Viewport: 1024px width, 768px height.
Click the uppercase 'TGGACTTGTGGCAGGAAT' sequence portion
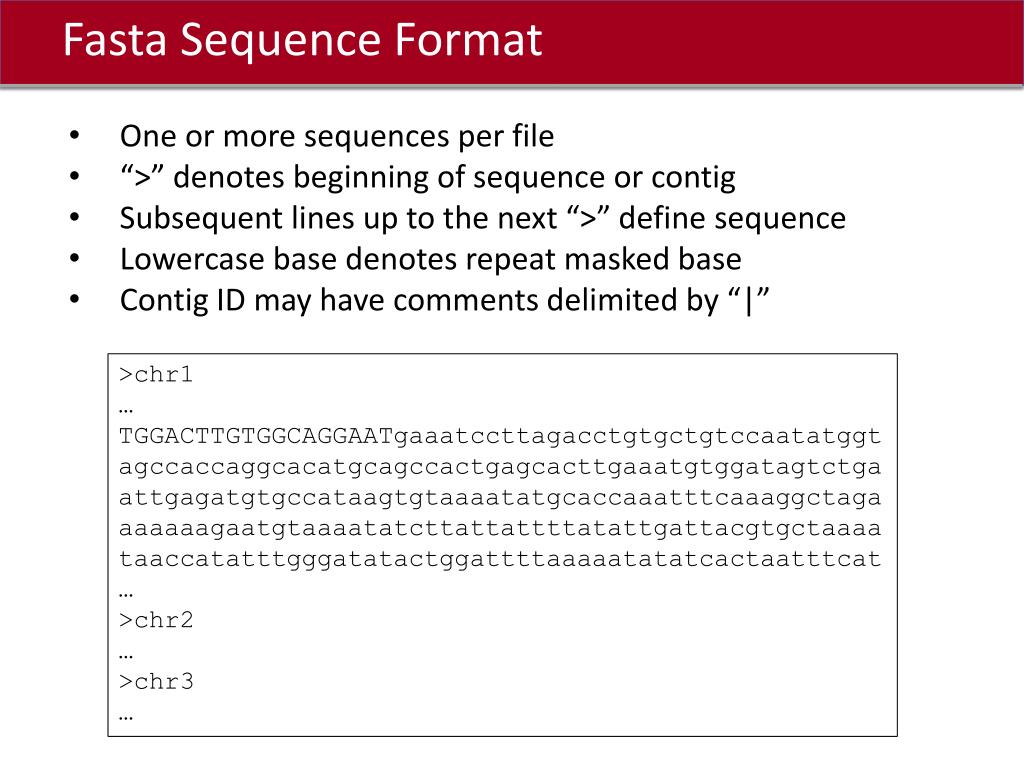coord(256,436)
